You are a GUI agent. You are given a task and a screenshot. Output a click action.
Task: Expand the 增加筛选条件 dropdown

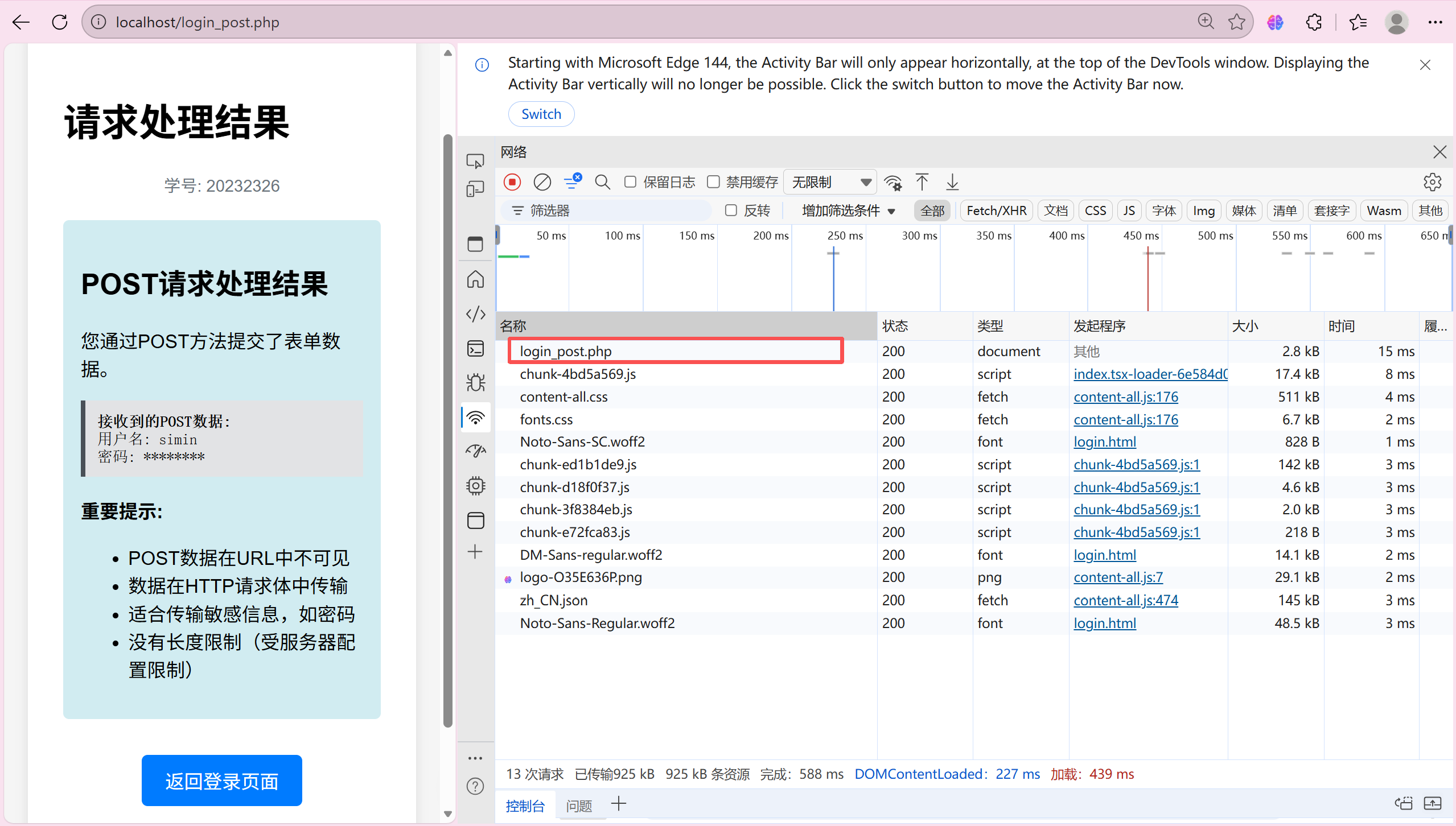coord(848,210)
